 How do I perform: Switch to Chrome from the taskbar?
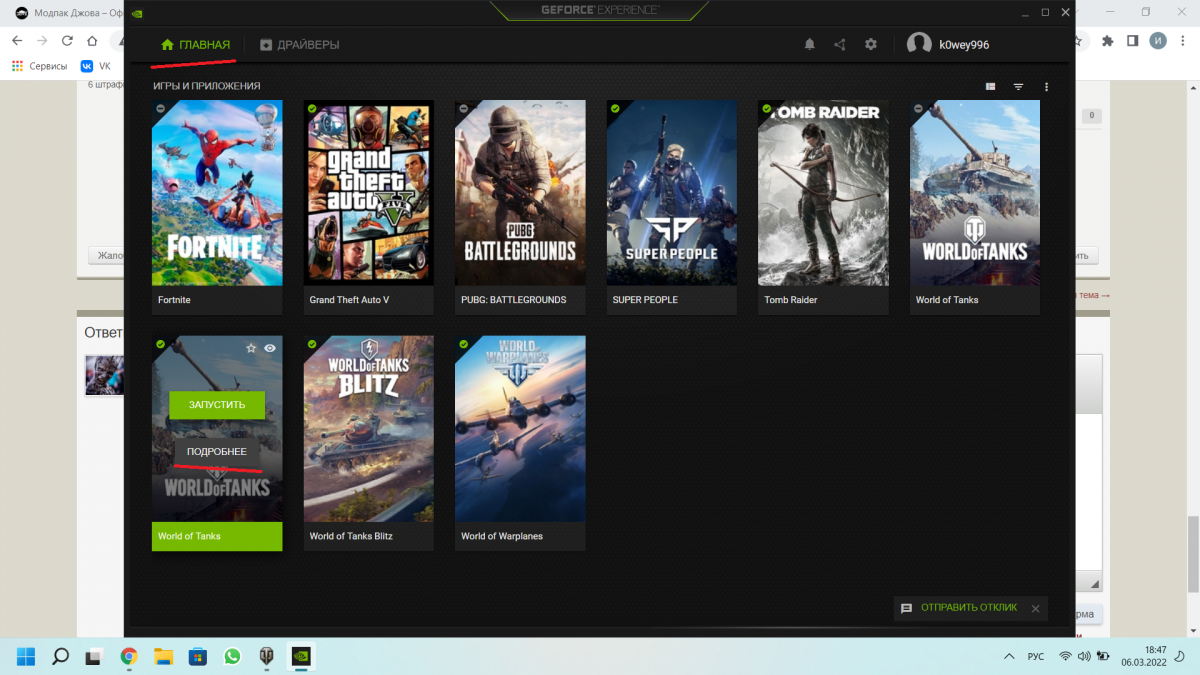point(129,657)
